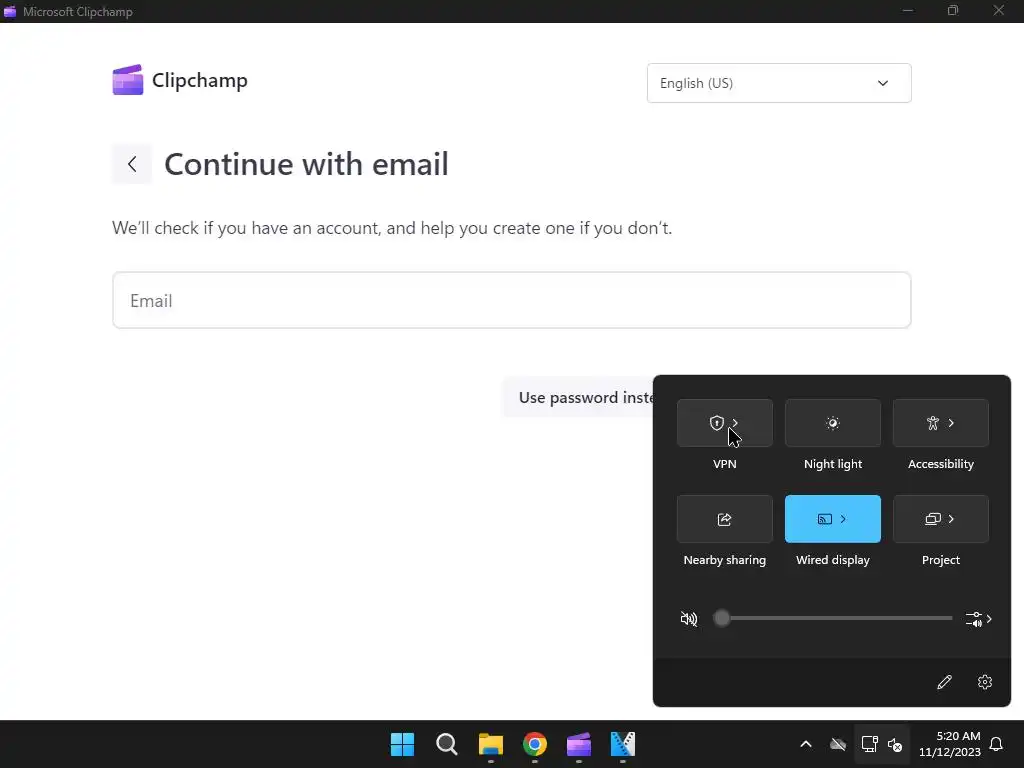This screenshot has width=1024, height=768.
Task: Turn on Night light tile
Action: click(833, 423)
